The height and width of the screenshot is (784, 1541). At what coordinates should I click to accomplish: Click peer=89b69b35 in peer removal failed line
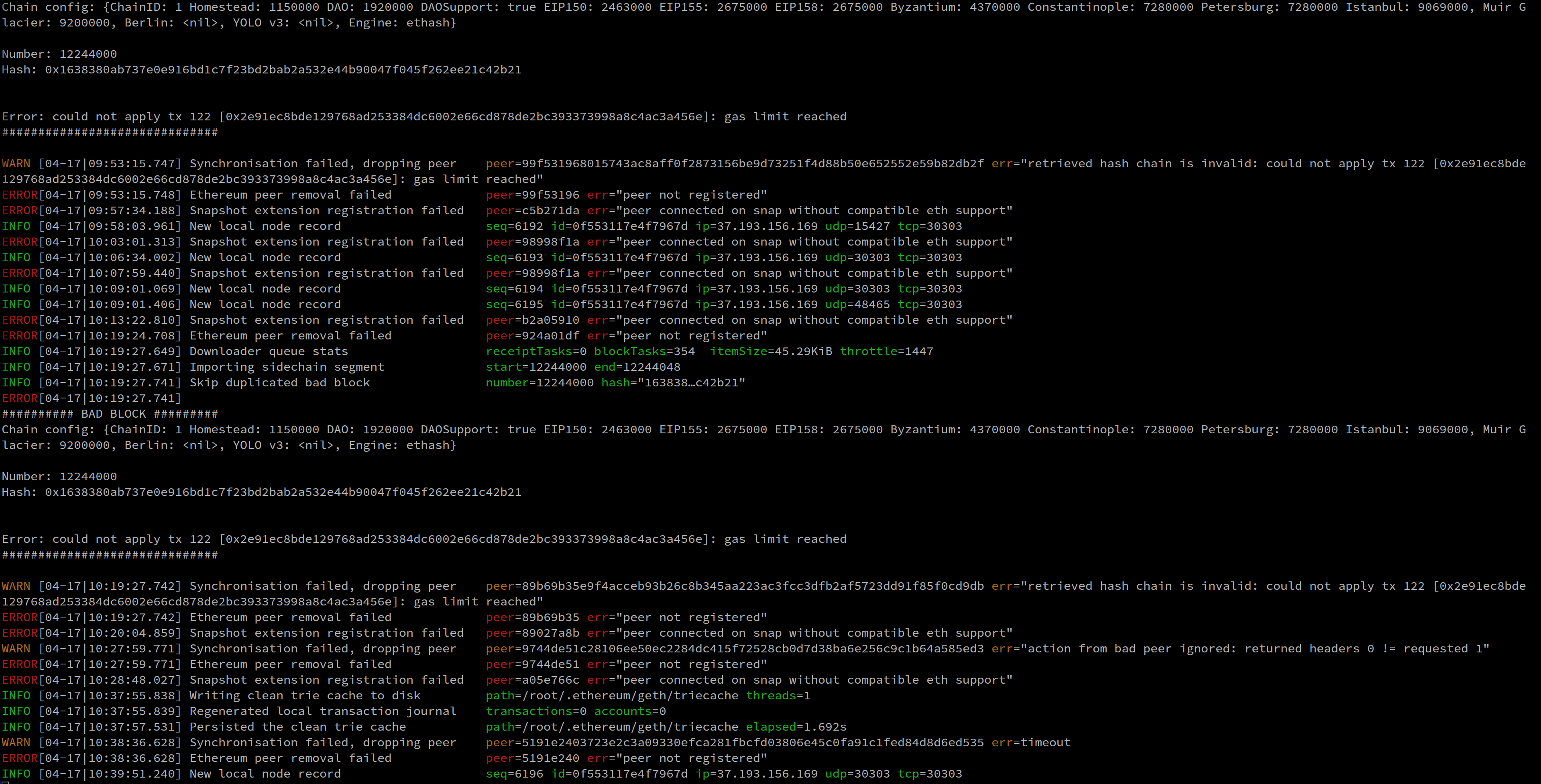click(x=532, y=618)
